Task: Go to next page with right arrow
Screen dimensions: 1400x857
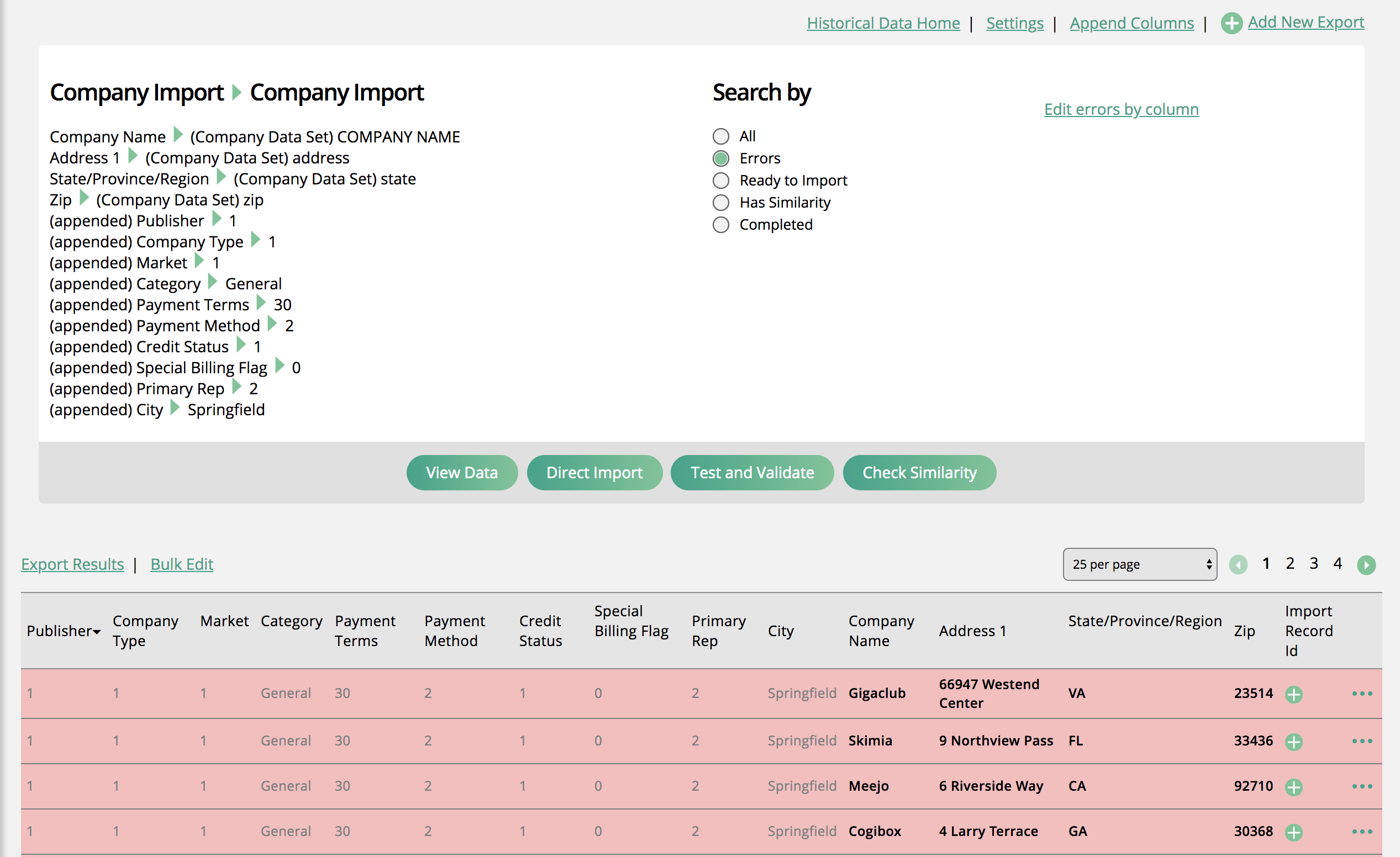Action: (x=1365, y=564)
